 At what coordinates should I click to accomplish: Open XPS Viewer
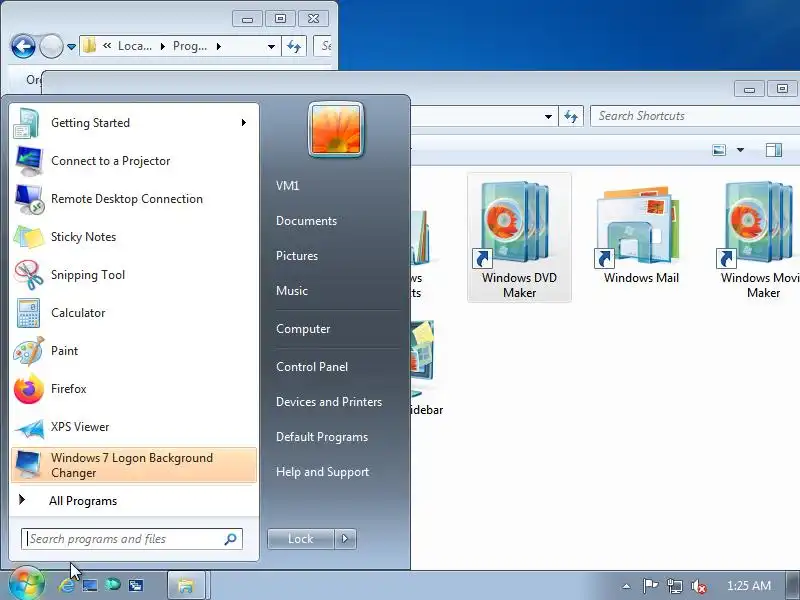134,427
